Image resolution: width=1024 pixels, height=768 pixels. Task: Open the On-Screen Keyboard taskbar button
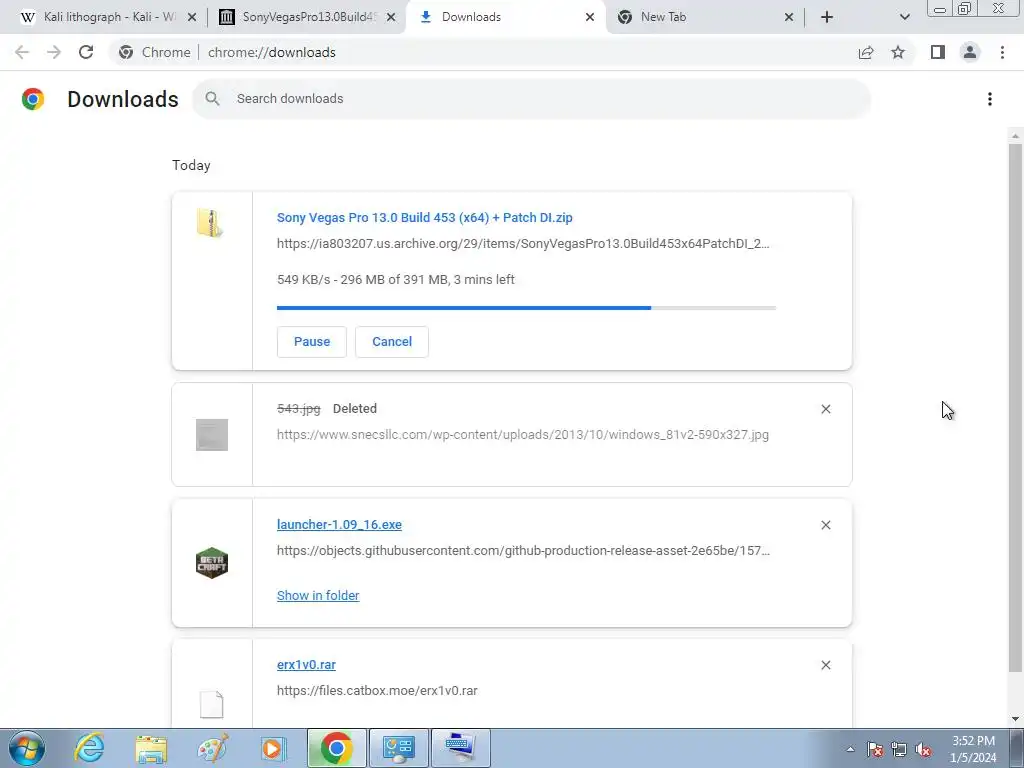click(x=461, y=748)
